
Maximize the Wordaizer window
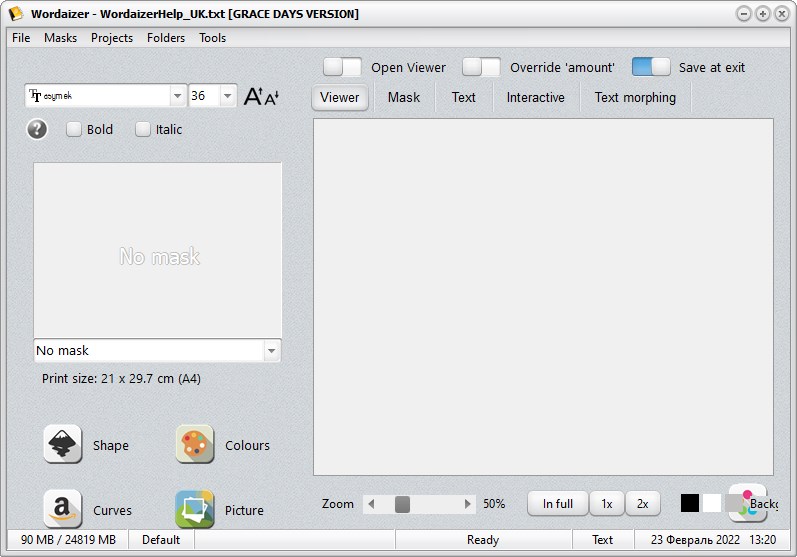(762, 14)
